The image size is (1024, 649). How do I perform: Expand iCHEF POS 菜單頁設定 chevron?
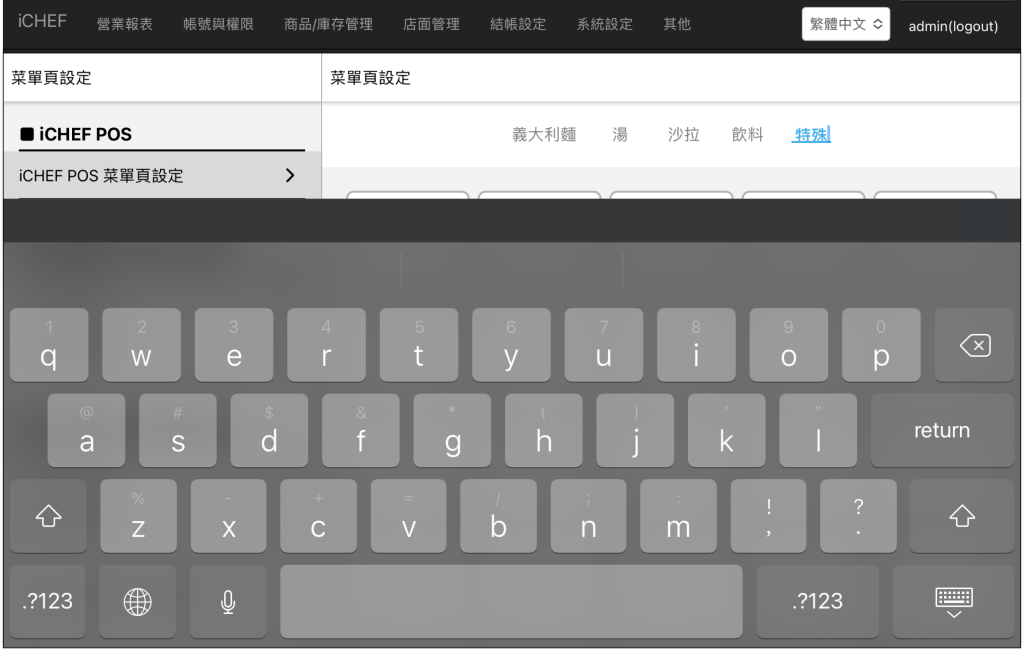[290, 175]
